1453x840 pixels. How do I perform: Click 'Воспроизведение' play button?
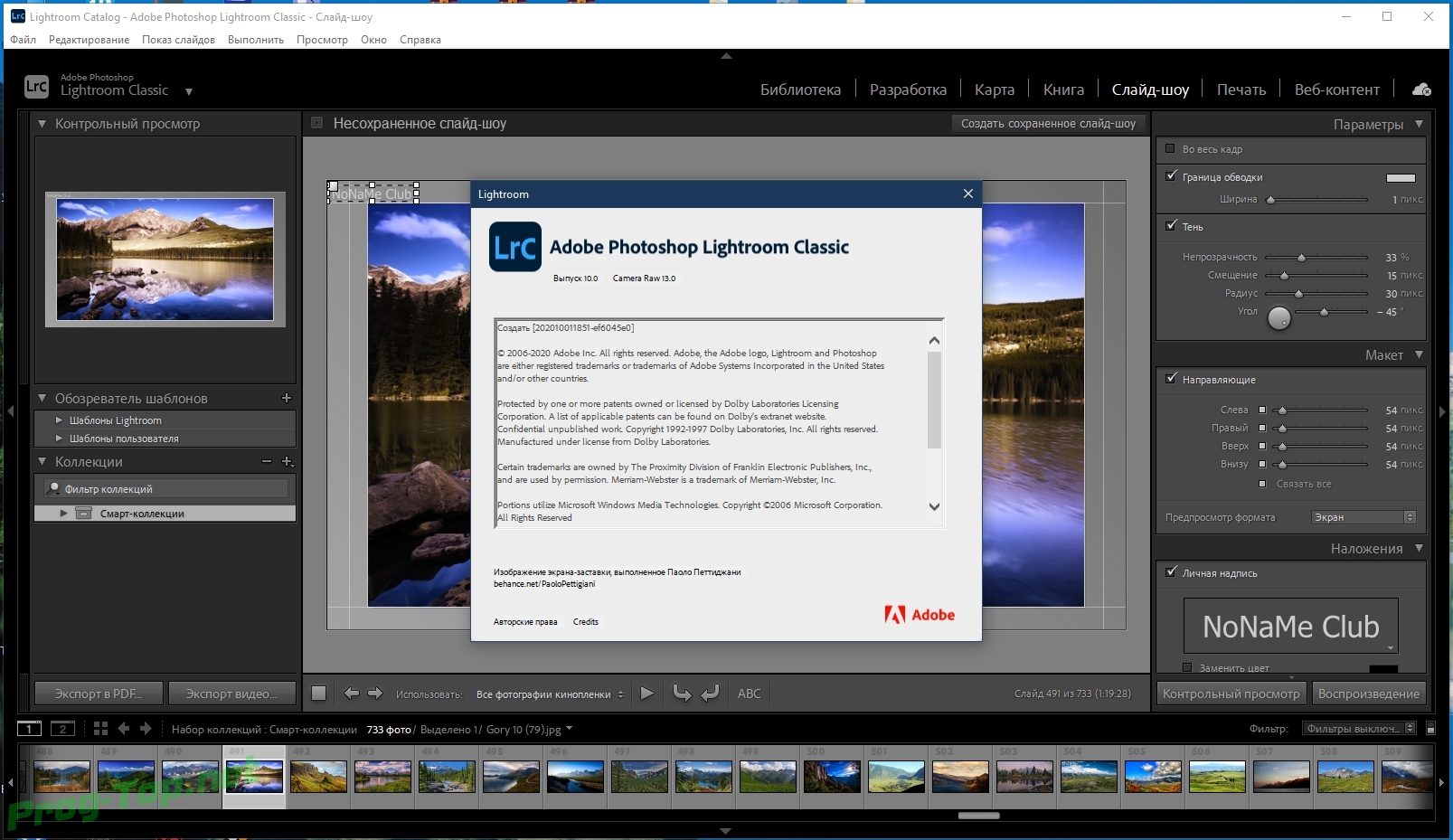point(1368,694)
